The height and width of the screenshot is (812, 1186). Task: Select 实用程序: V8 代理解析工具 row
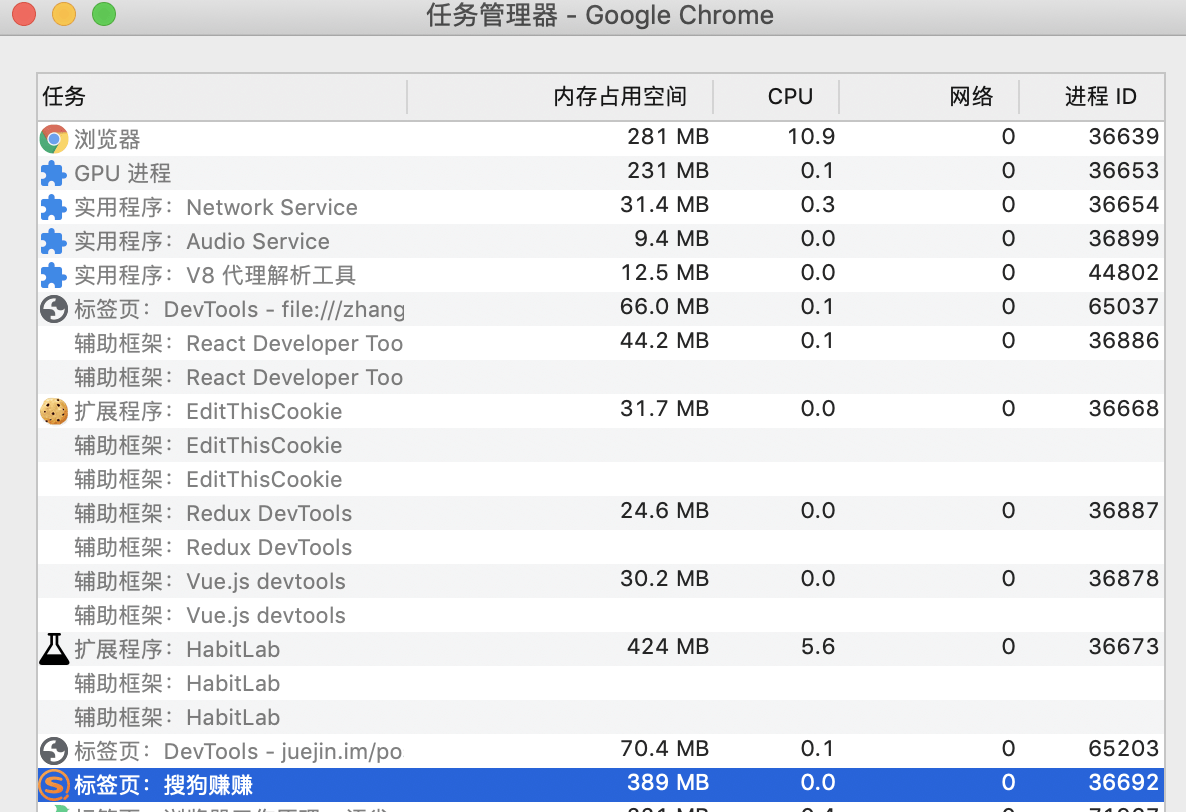pyautogui.click(x=601, y=275)
